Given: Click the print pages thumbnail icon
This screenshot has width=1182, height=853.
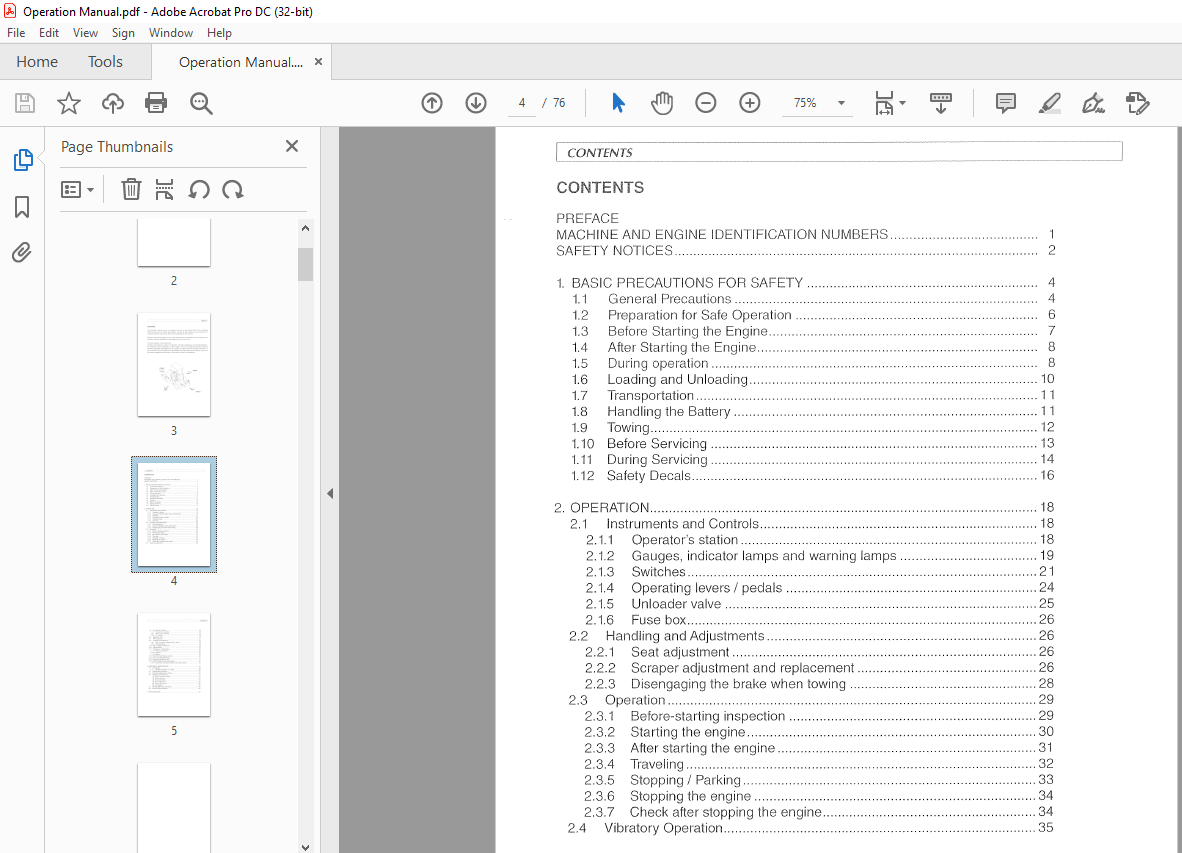Looking at the screenshot, I should [164, 189].
